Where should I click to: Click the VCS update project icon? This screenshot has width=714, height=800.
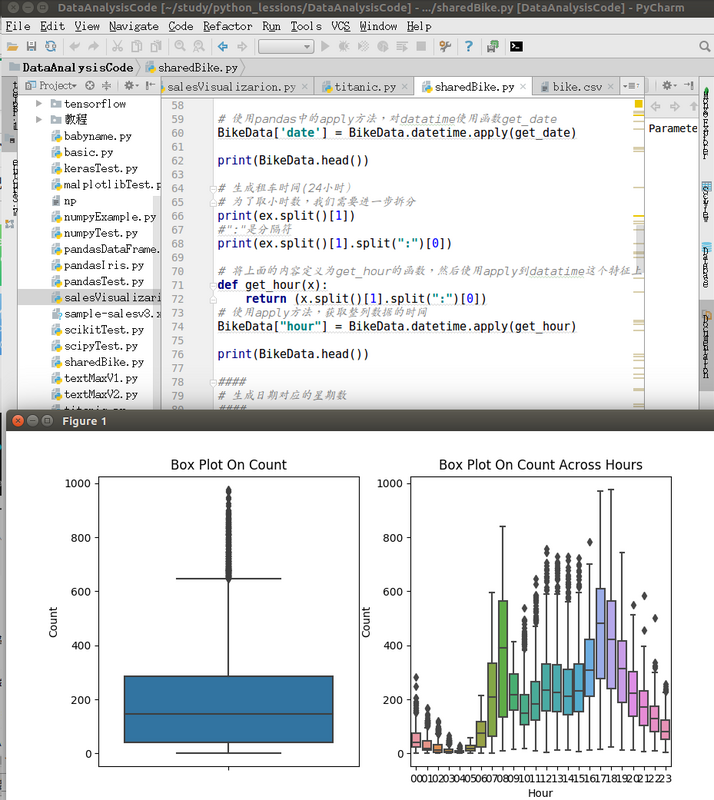[493, 46]
